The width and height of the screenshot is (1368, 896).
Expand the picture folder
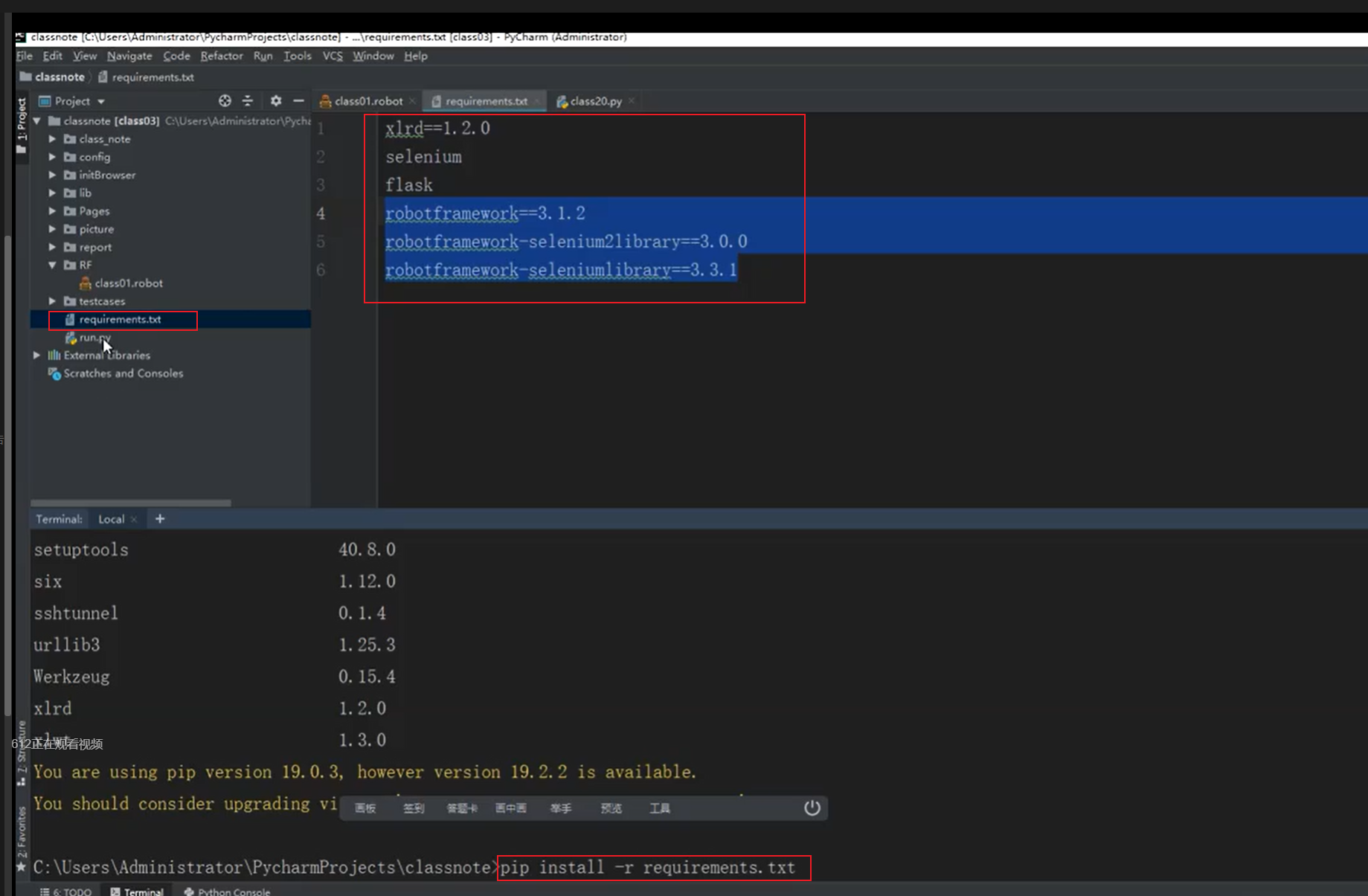tap(52, 229)
